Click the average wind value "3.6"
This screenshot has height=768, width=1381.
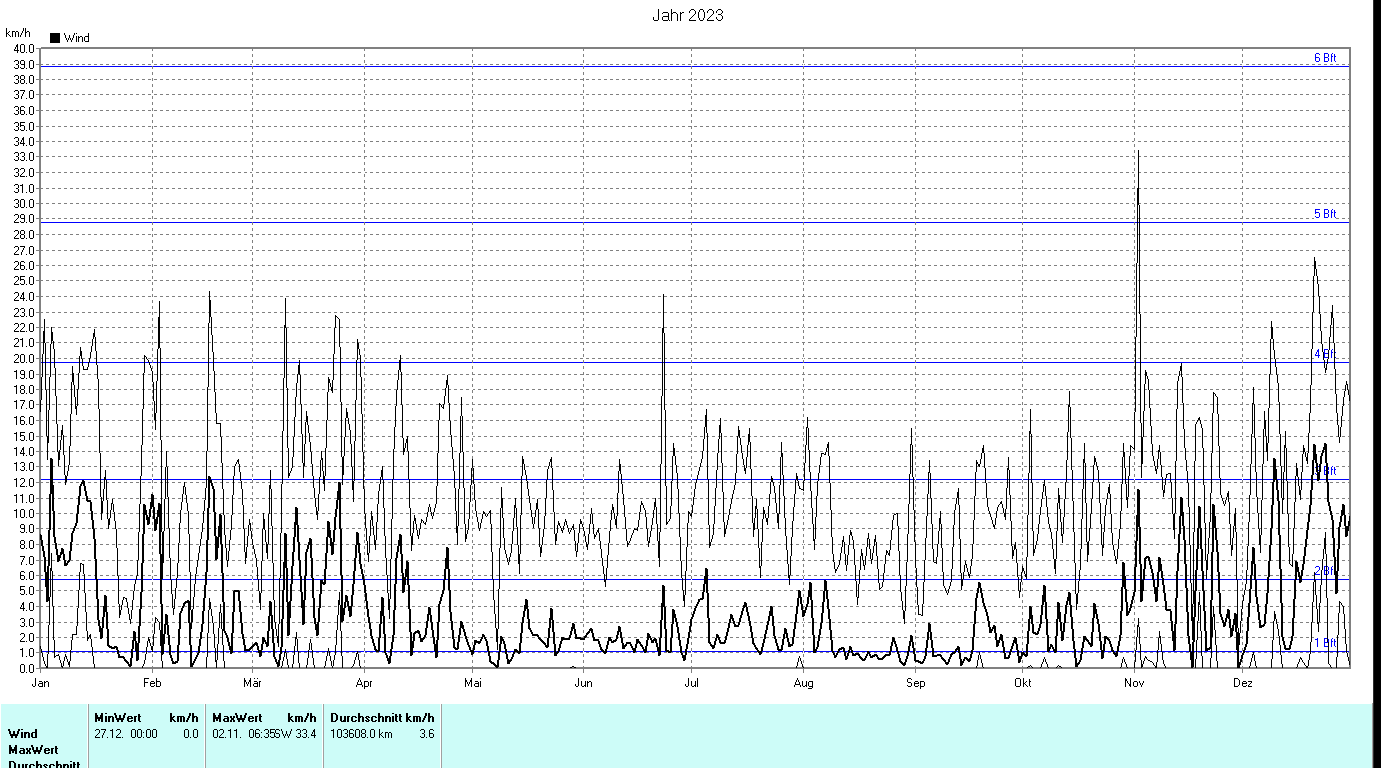[x=426, y=734]
